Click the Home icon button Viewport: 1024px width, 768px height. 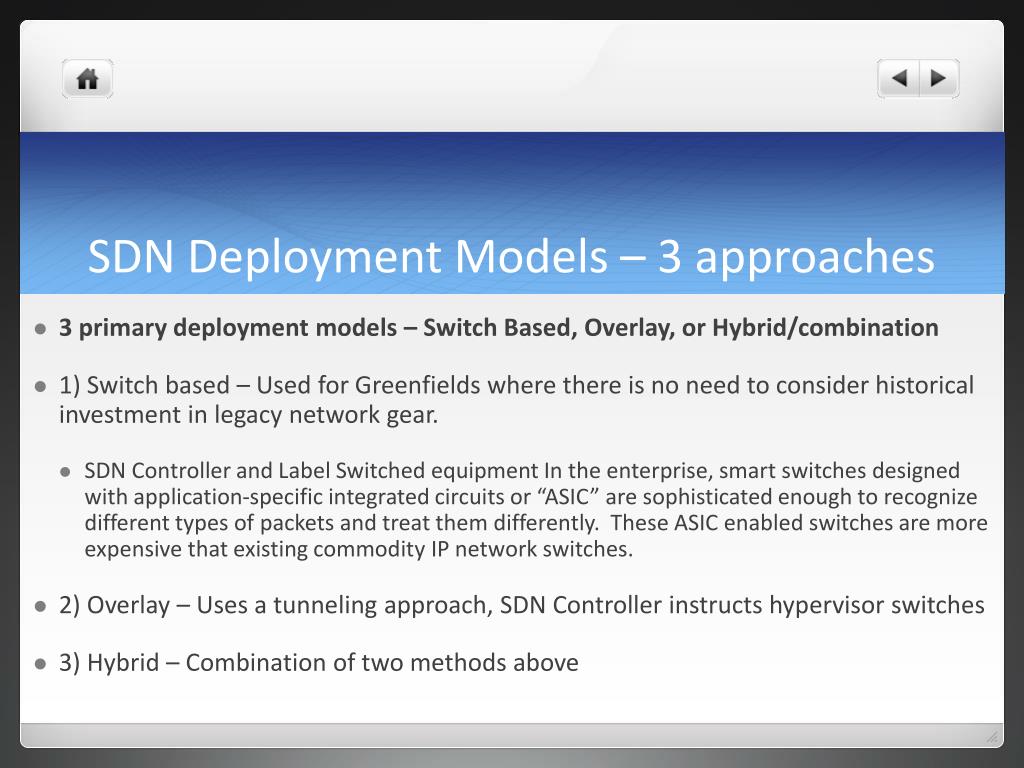click(x=88, y=79)
